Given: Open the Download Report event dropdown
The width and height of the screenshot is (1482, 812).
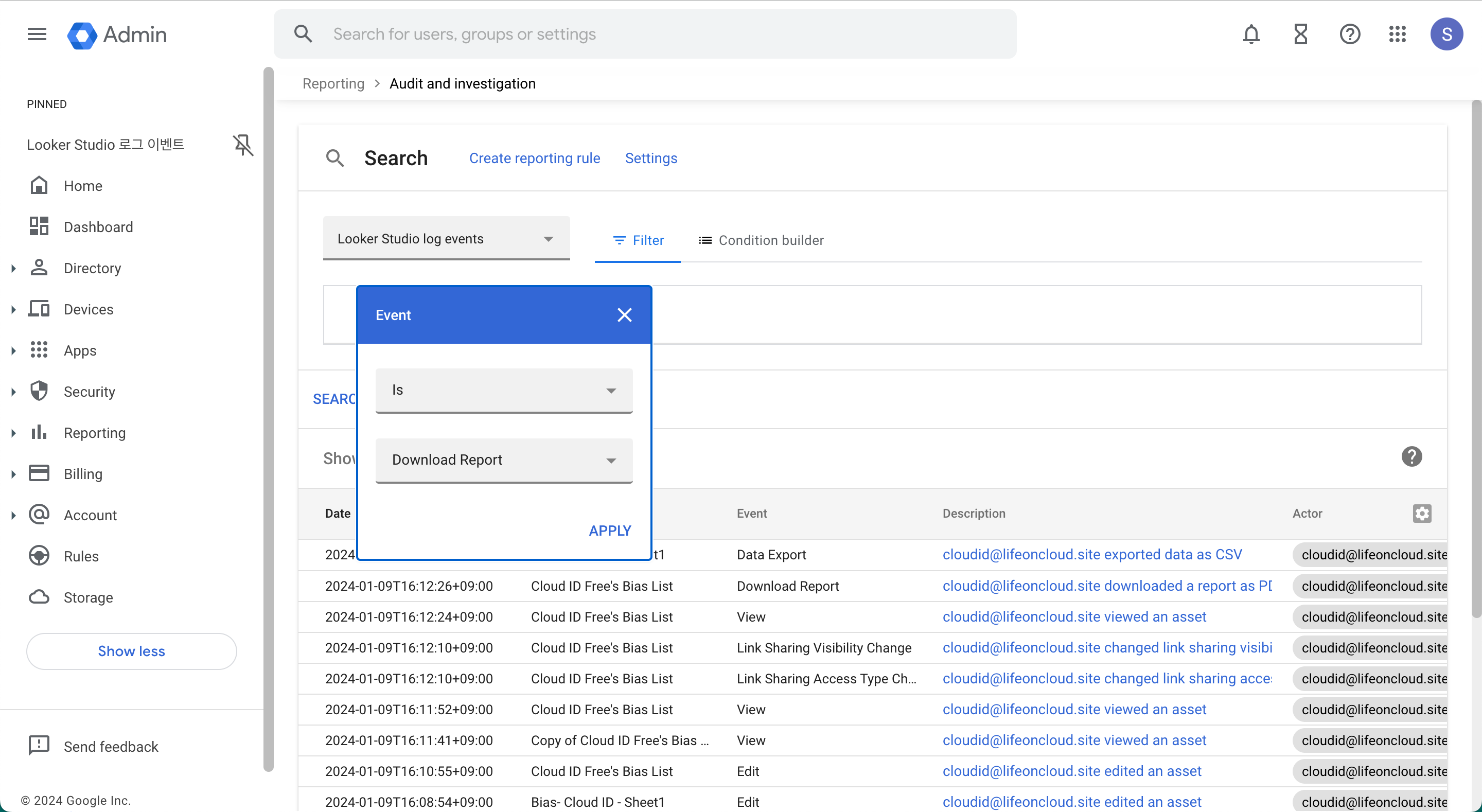Looking at the screenshot, I should pyautogui.click(x=503, y=460).
